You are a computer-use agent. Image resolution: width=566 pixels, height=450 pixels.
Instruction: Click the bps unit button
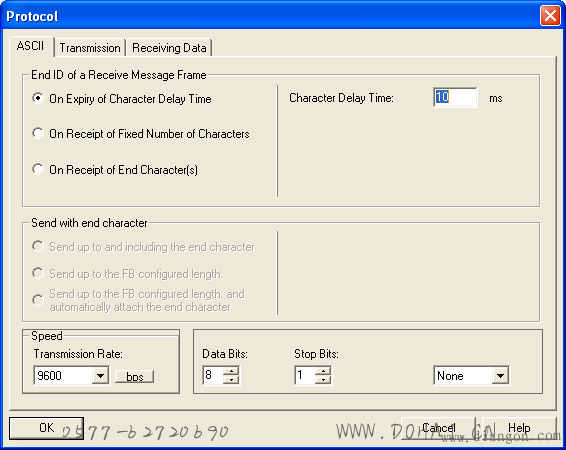tap(134, 376)
